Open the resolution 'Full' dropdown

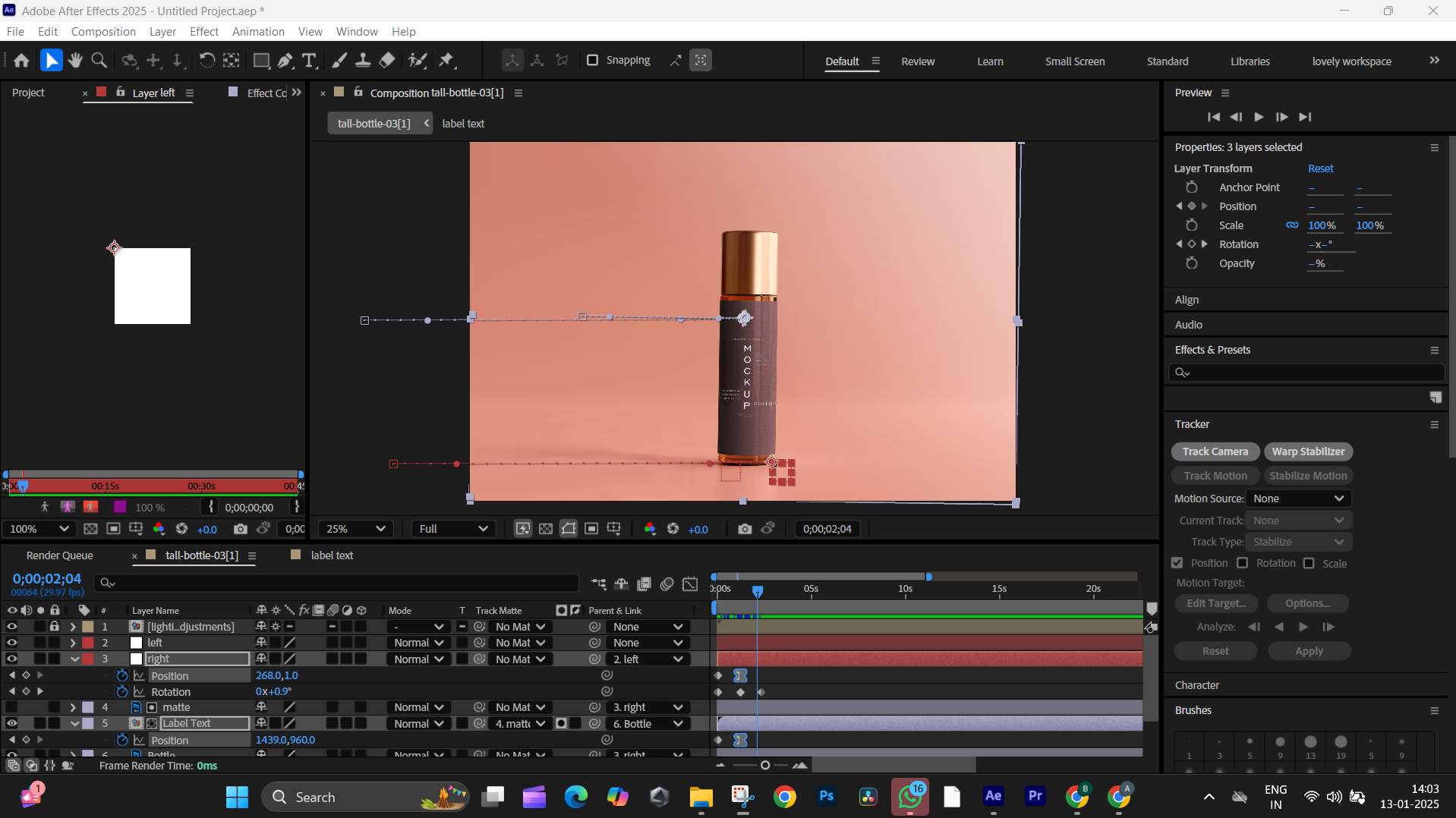tap(453, 529)
